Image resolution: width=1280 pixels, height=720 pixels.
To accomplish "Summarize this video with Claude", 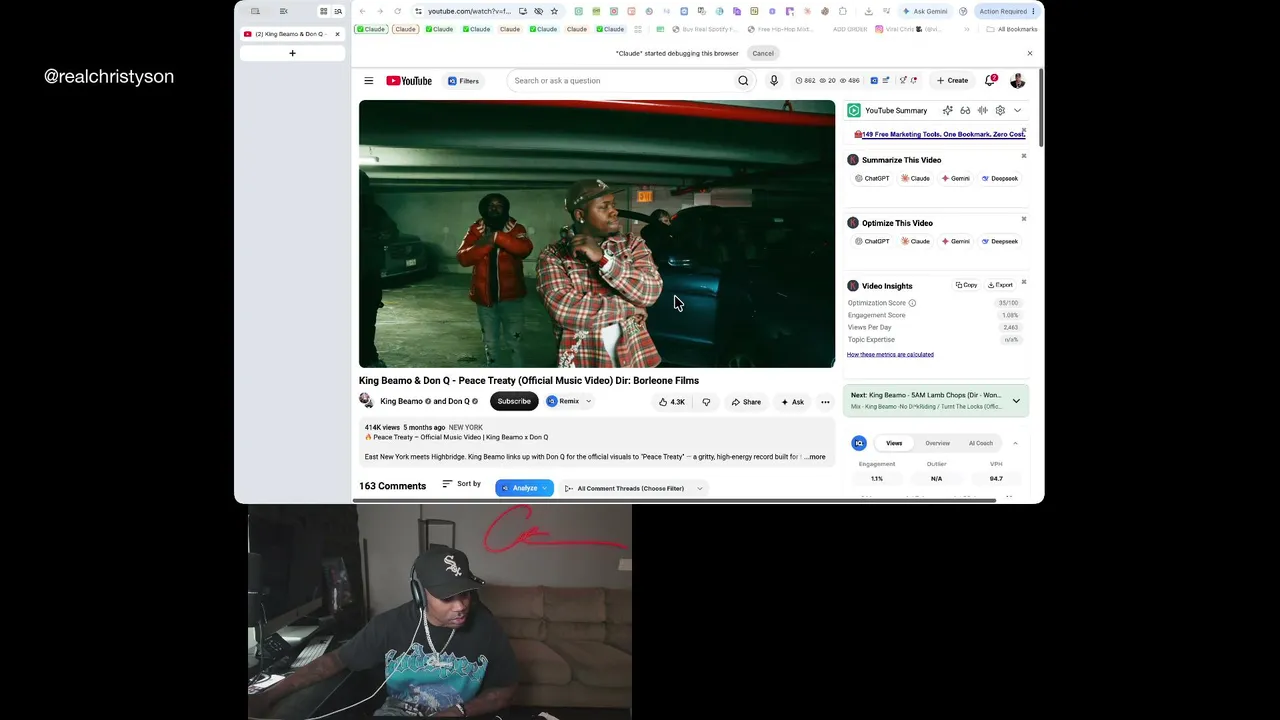I will tap(915, 178).
